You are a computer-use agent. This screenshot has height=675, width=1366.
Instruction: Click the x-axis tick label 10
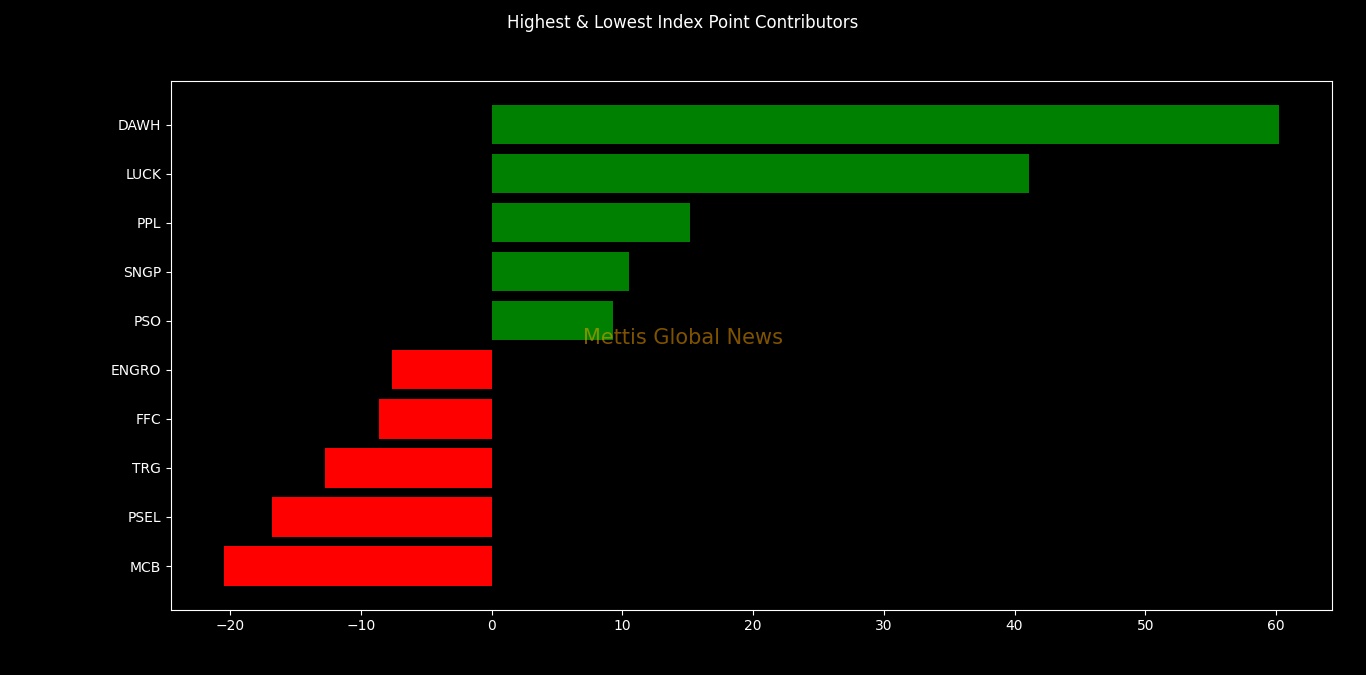[x=622, y=626]
